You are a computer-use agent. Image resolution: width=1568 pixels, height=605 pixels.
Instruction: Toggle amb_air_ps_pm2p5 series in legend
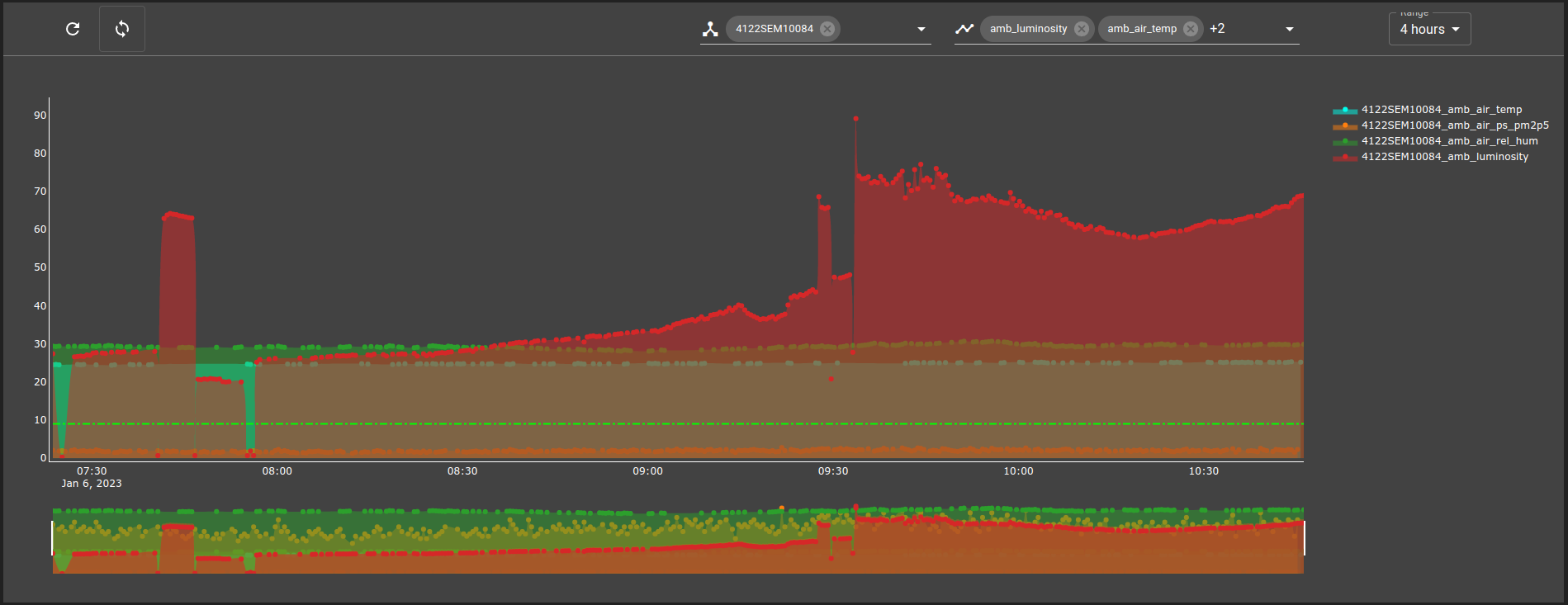point(1441,125)
